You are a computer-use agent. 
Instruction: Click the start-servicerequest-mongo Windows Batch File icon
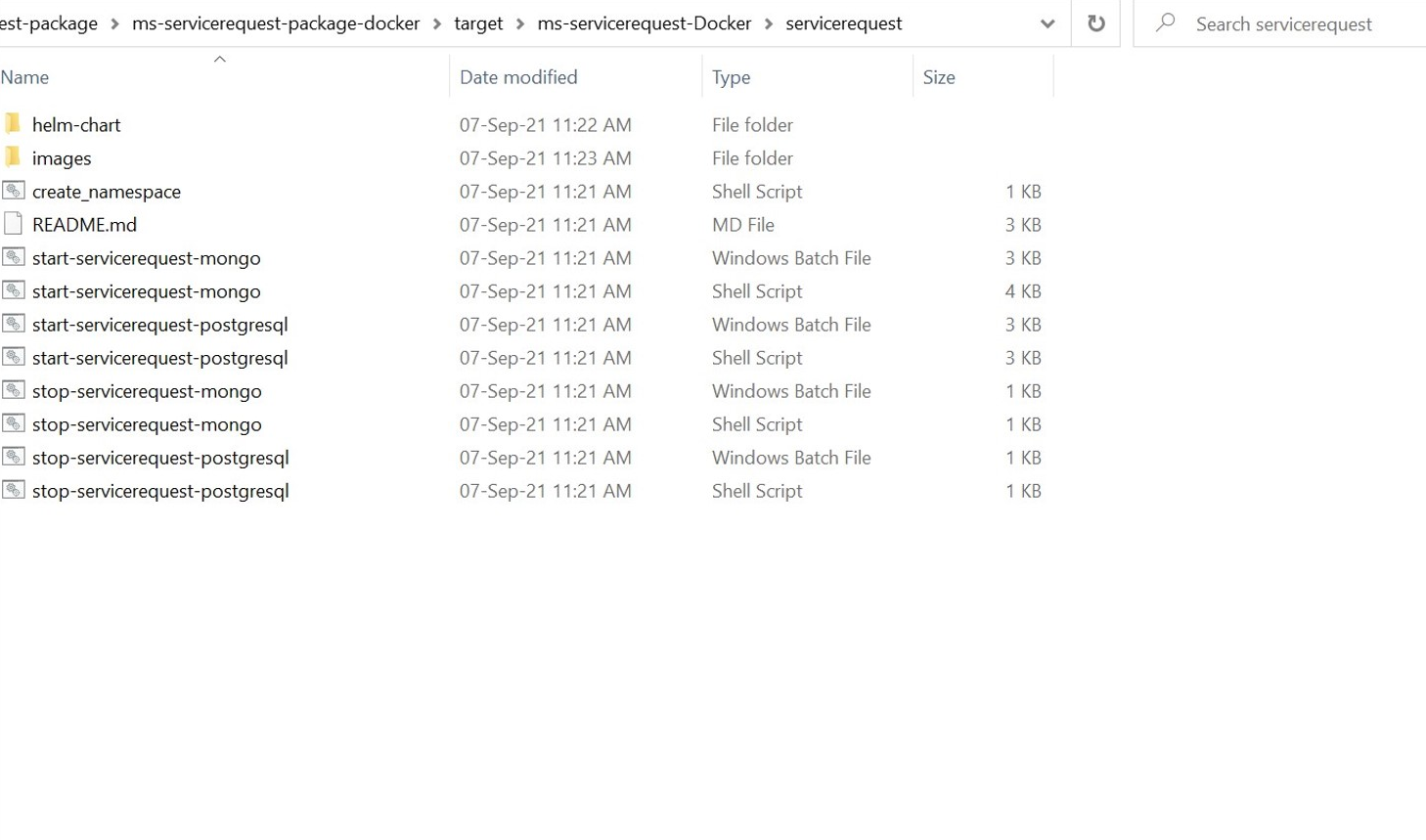[13, 257]
